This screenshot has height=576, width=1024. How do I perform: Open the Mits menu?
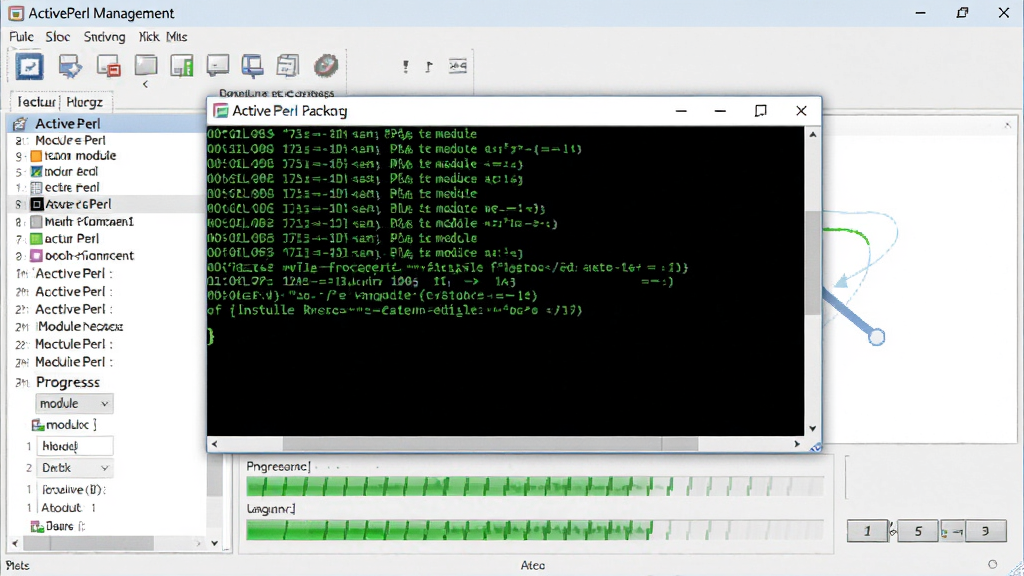point(176,37)
